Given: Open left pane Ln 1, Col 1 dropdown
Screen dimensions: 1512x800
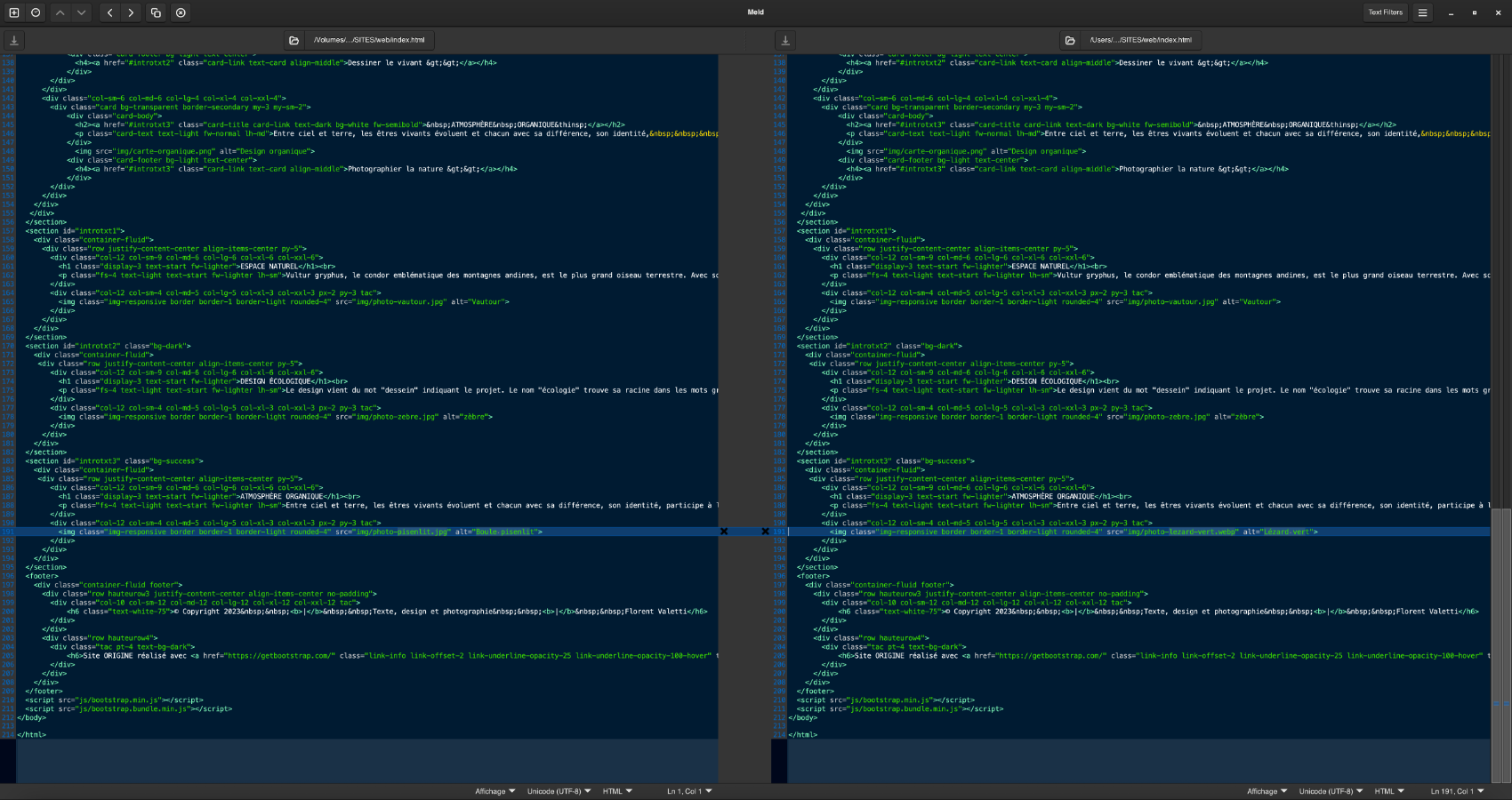Looking at the screenshot, I should pos(689,791).
